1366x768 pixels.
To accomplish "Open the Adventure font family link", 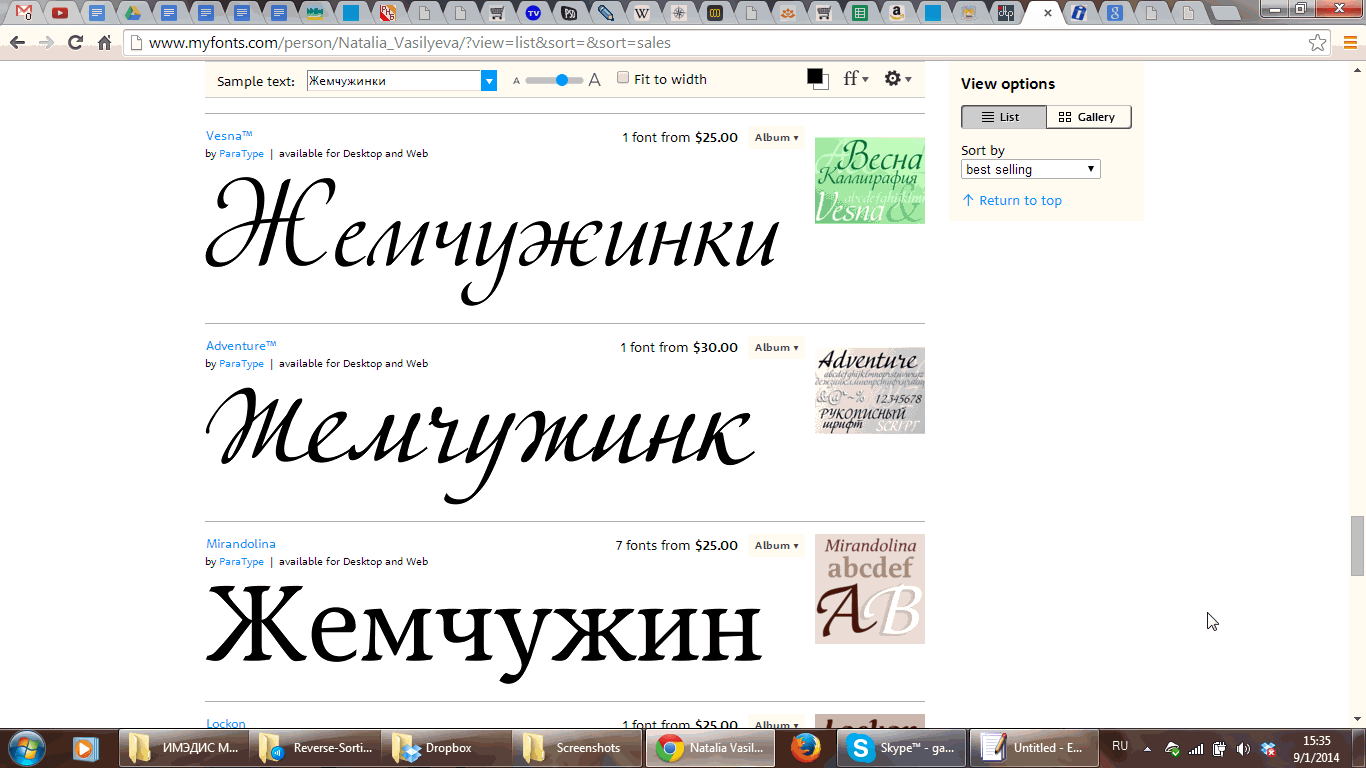I will pos(241,346).
